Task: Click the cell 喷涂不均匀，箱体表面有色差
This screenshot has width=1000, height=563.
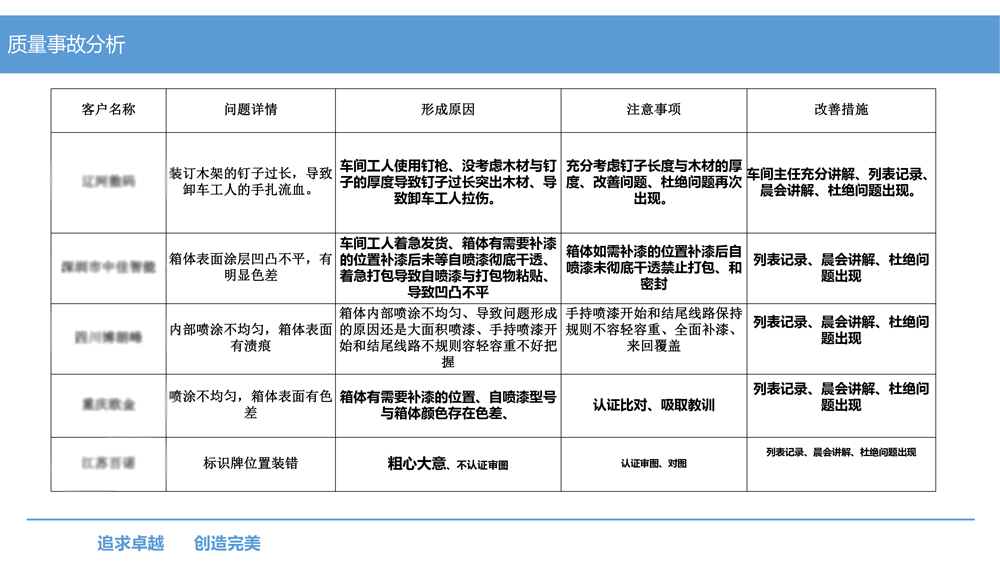Action: [251, 404]
